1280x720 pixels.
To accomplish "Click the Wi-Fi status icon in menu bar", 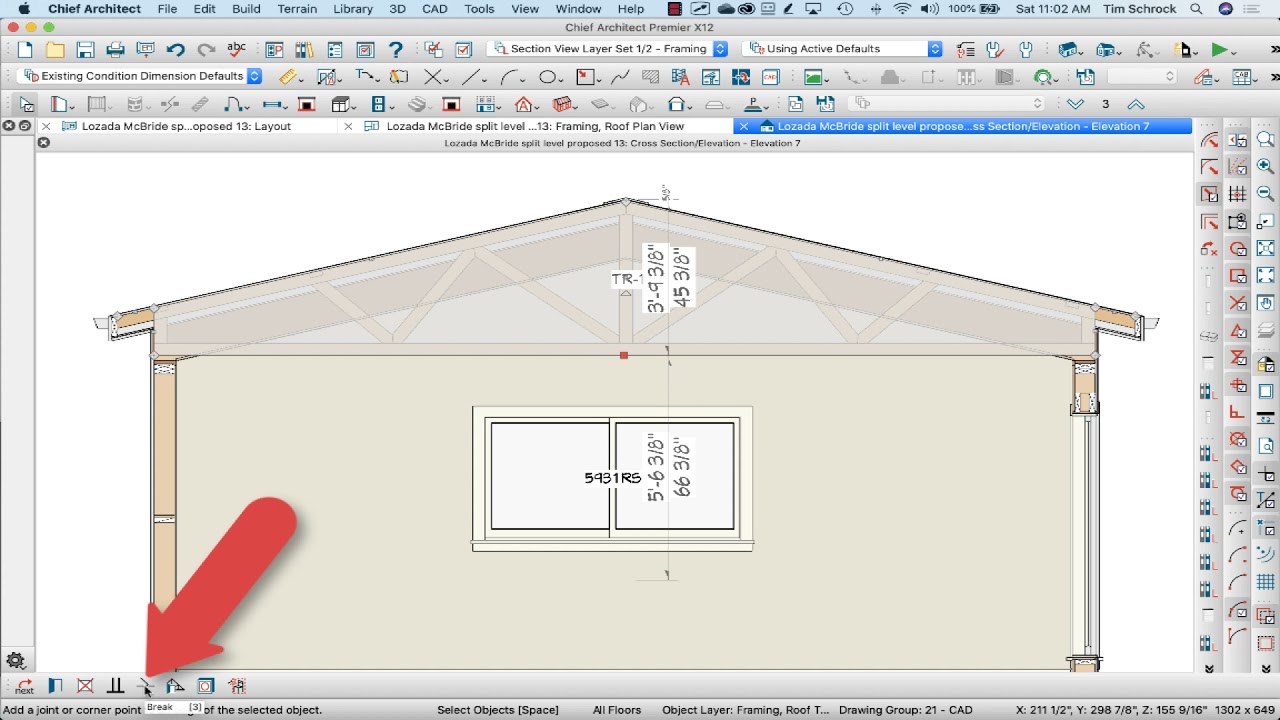I will pyautogui.click(x=903, y=9).
